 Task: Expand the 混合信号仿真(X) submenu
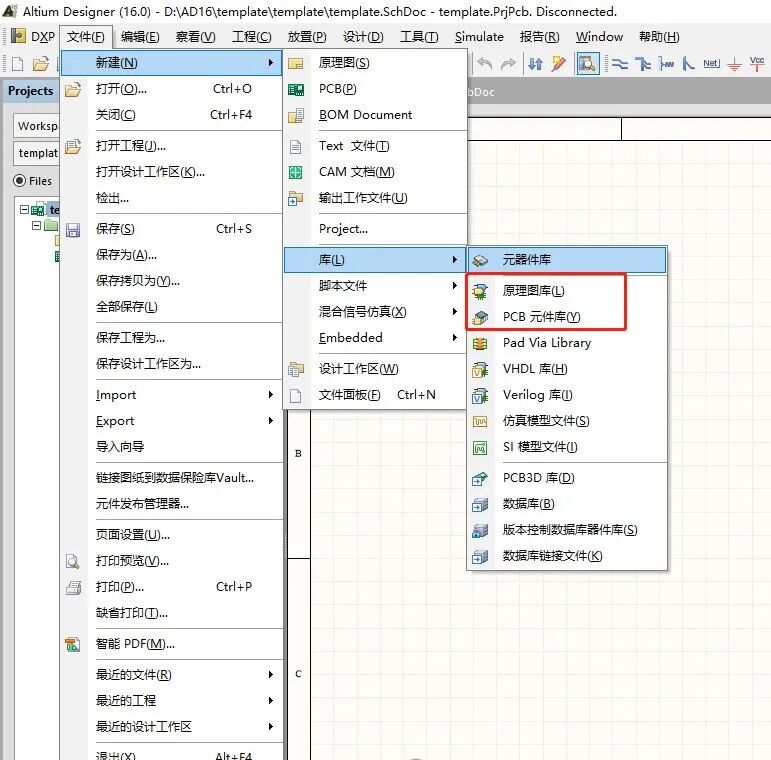click(375, 312)
